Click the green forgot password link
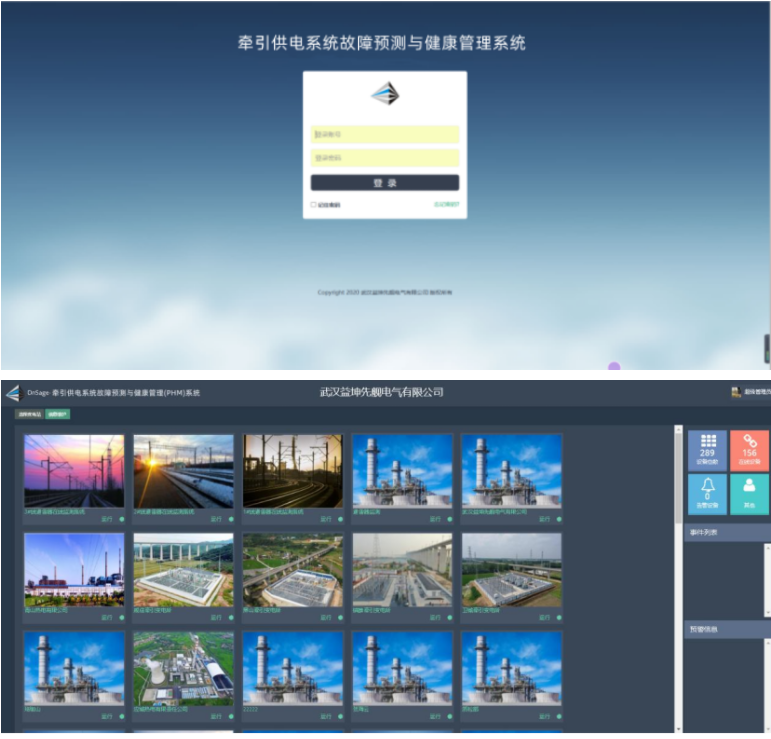This screenshot has width=771, height=739. pos(446,205)
